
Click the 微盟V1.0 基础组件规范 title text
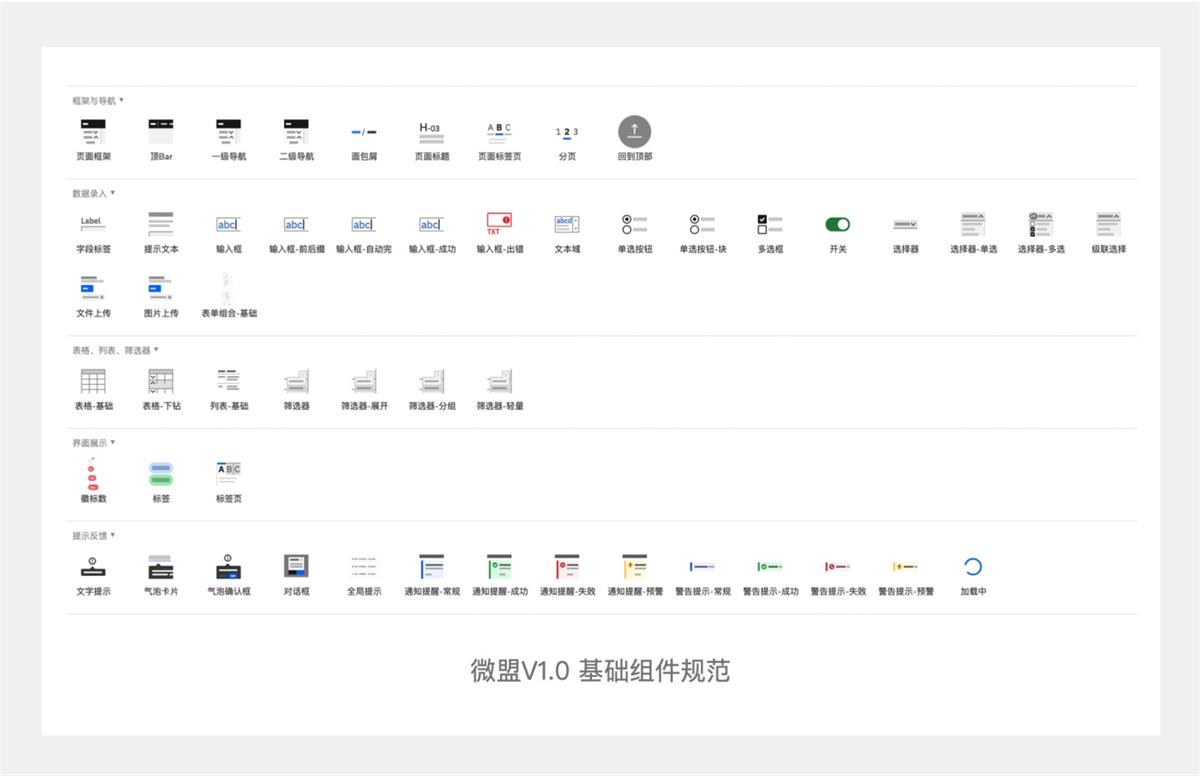point(600,670)
